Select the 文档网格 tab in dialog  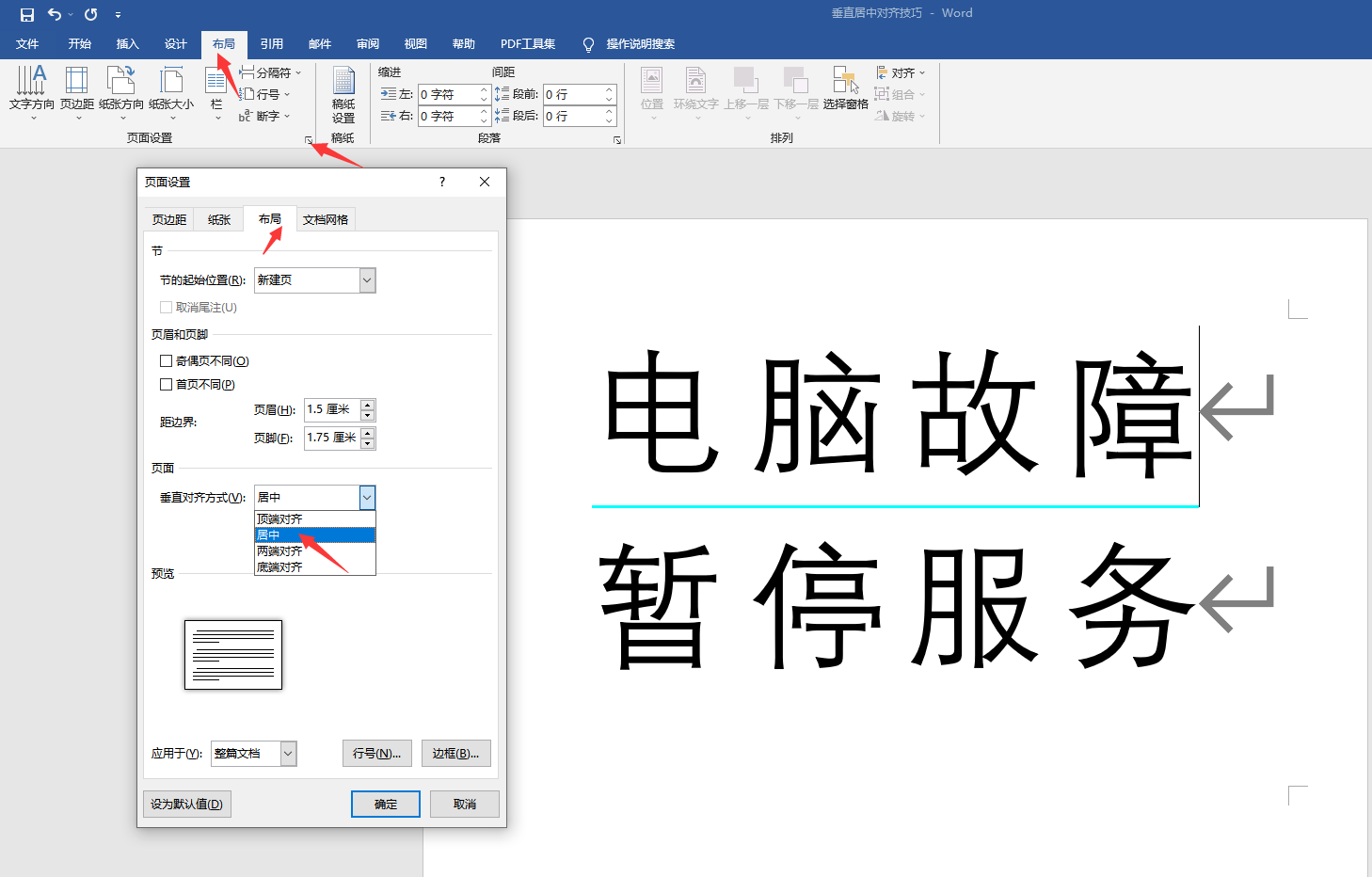click(x=326, y=219)
